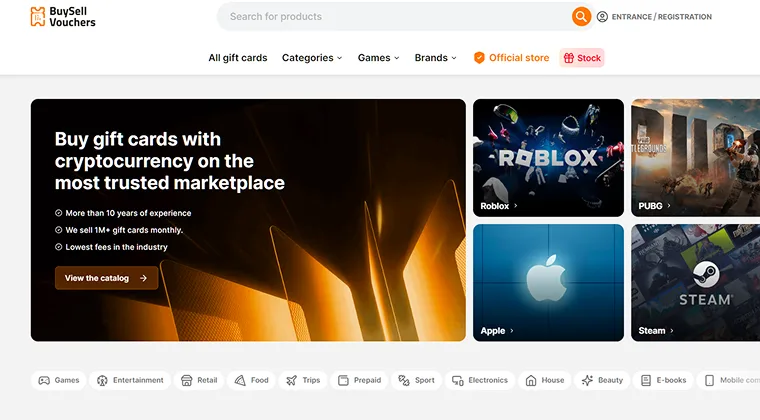Click the orange search magnifier button

click(581, 17)
